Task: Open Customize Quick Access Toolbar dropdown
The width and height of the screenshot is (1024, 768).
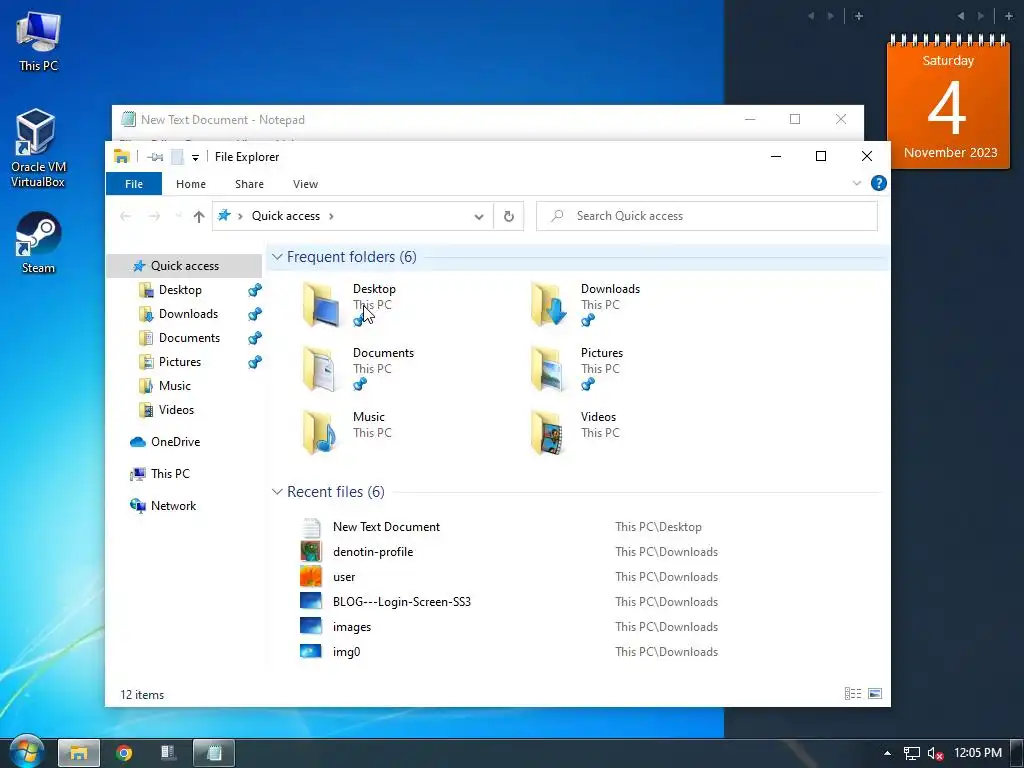Action: (x=195, y=157)
